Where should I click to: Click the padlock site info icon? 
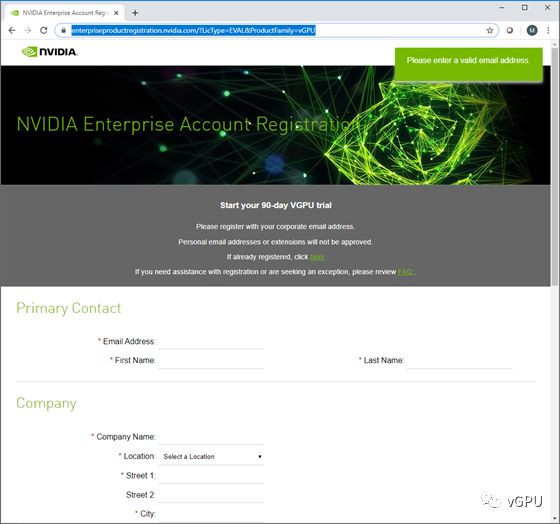click(63, 30)
